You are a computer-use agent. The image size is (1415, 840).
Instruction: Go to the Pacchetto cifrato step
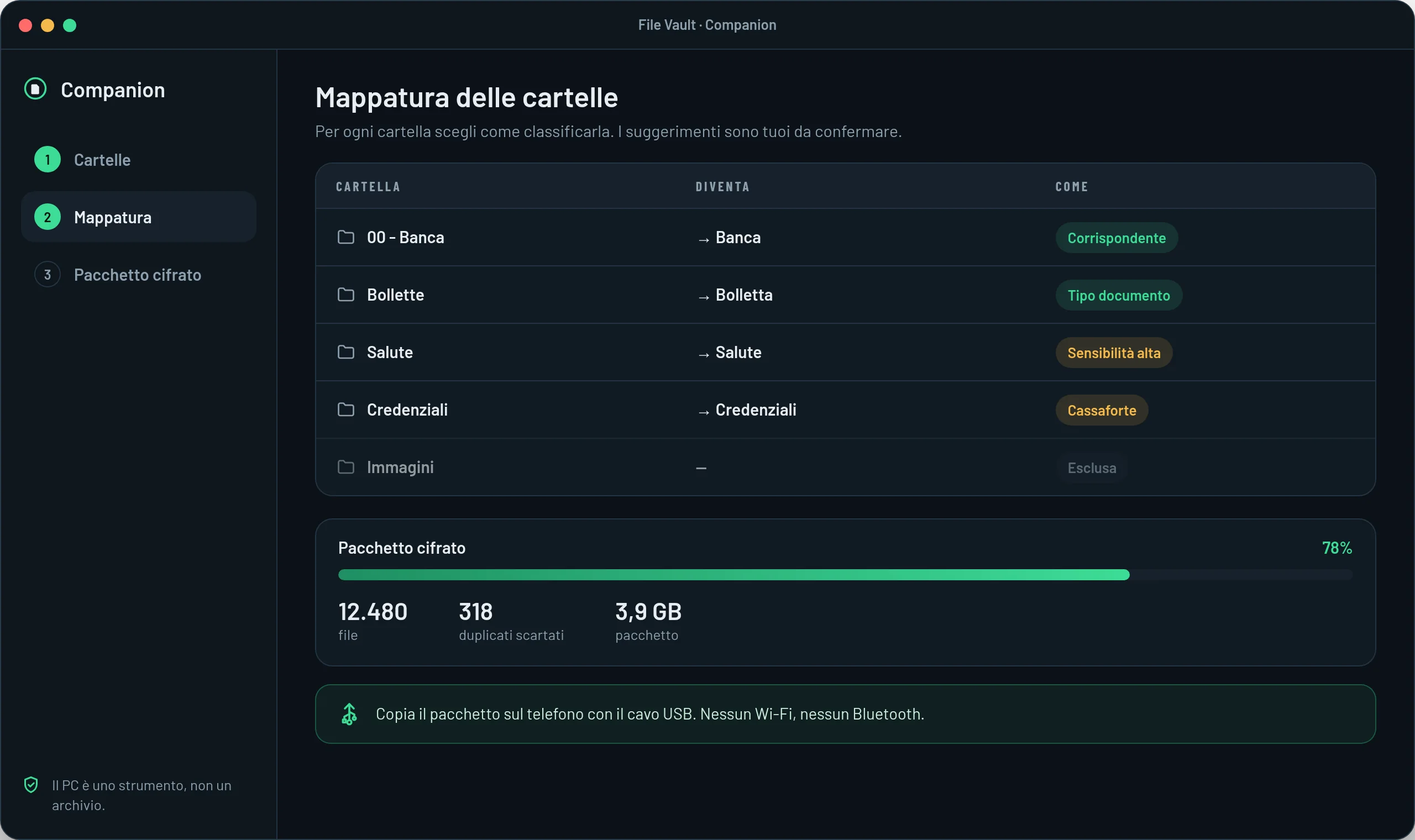point(139,275)
